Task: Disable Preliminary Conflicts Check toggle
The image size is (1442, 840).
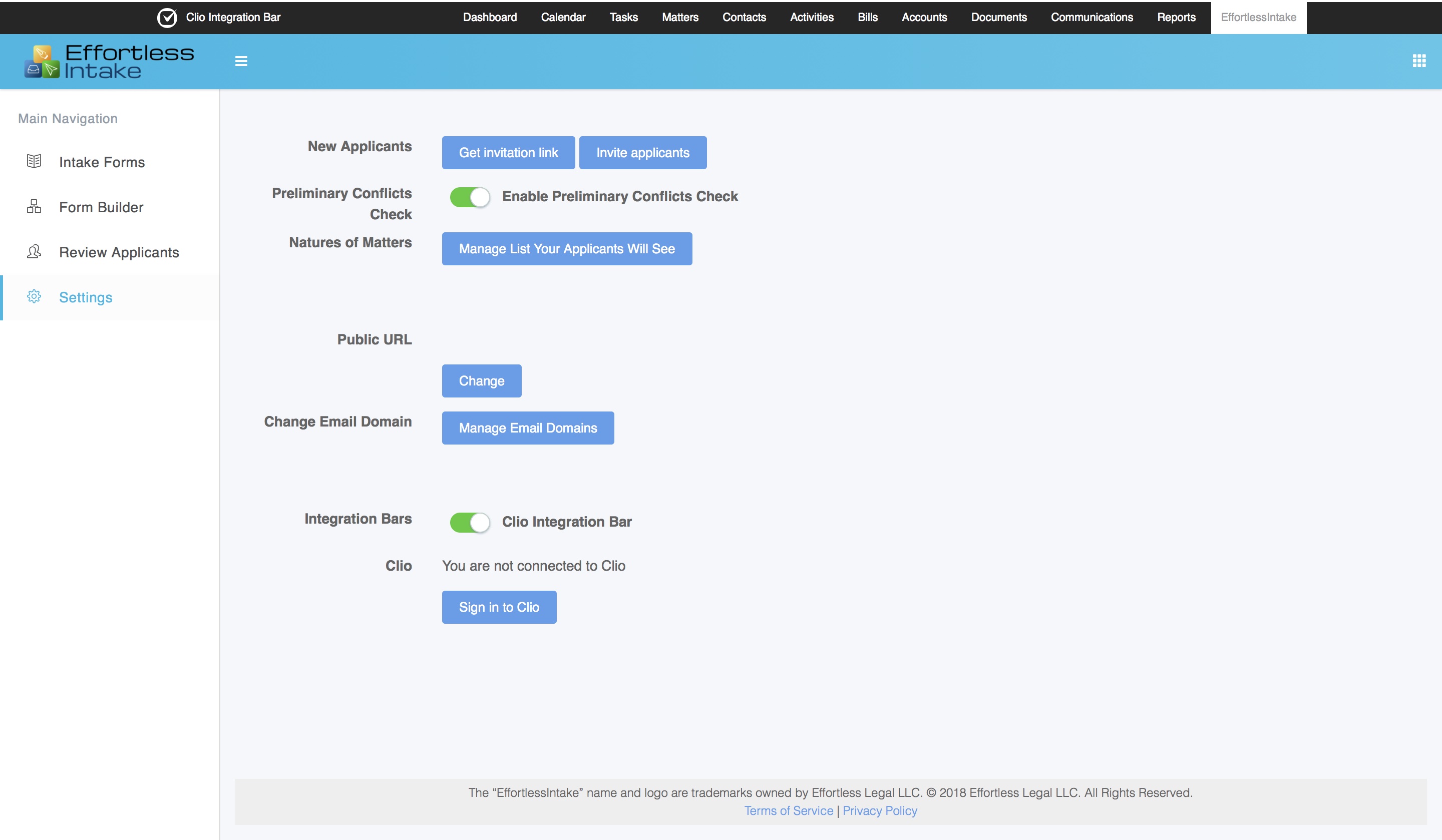Action: point(470,197)
